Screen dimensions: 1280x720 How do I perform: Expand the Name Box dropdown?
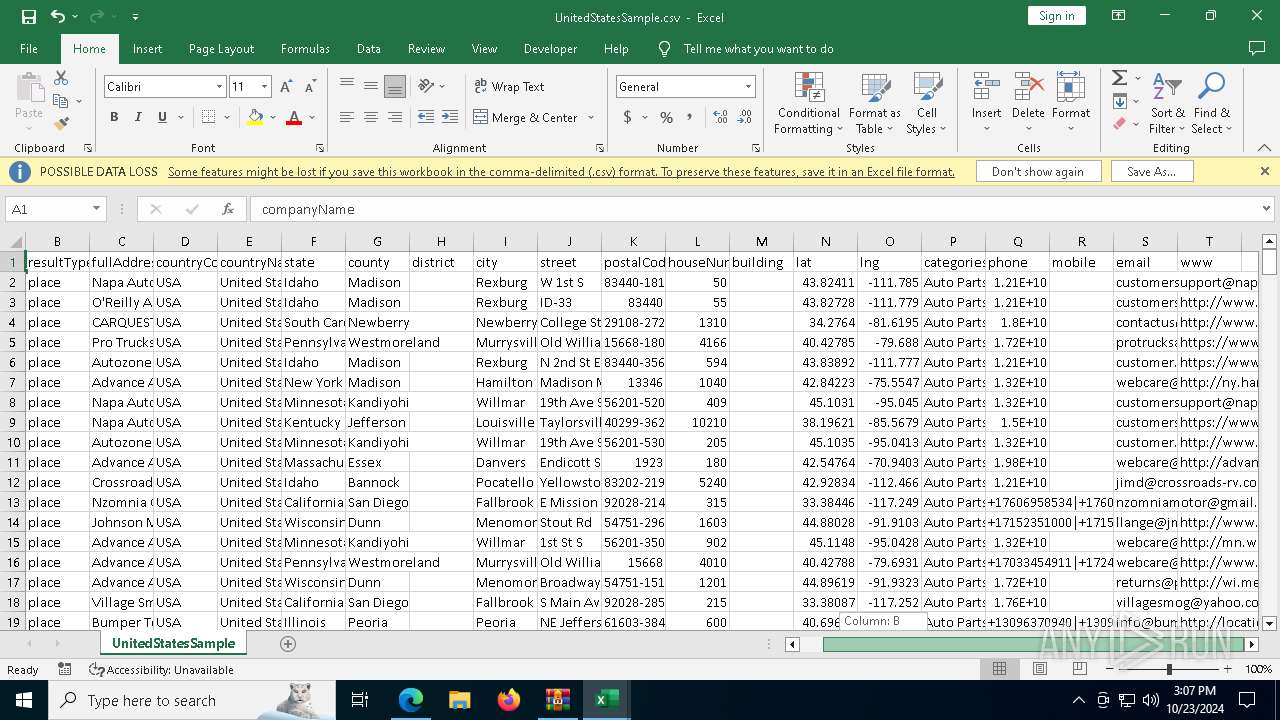coord(96,209)
